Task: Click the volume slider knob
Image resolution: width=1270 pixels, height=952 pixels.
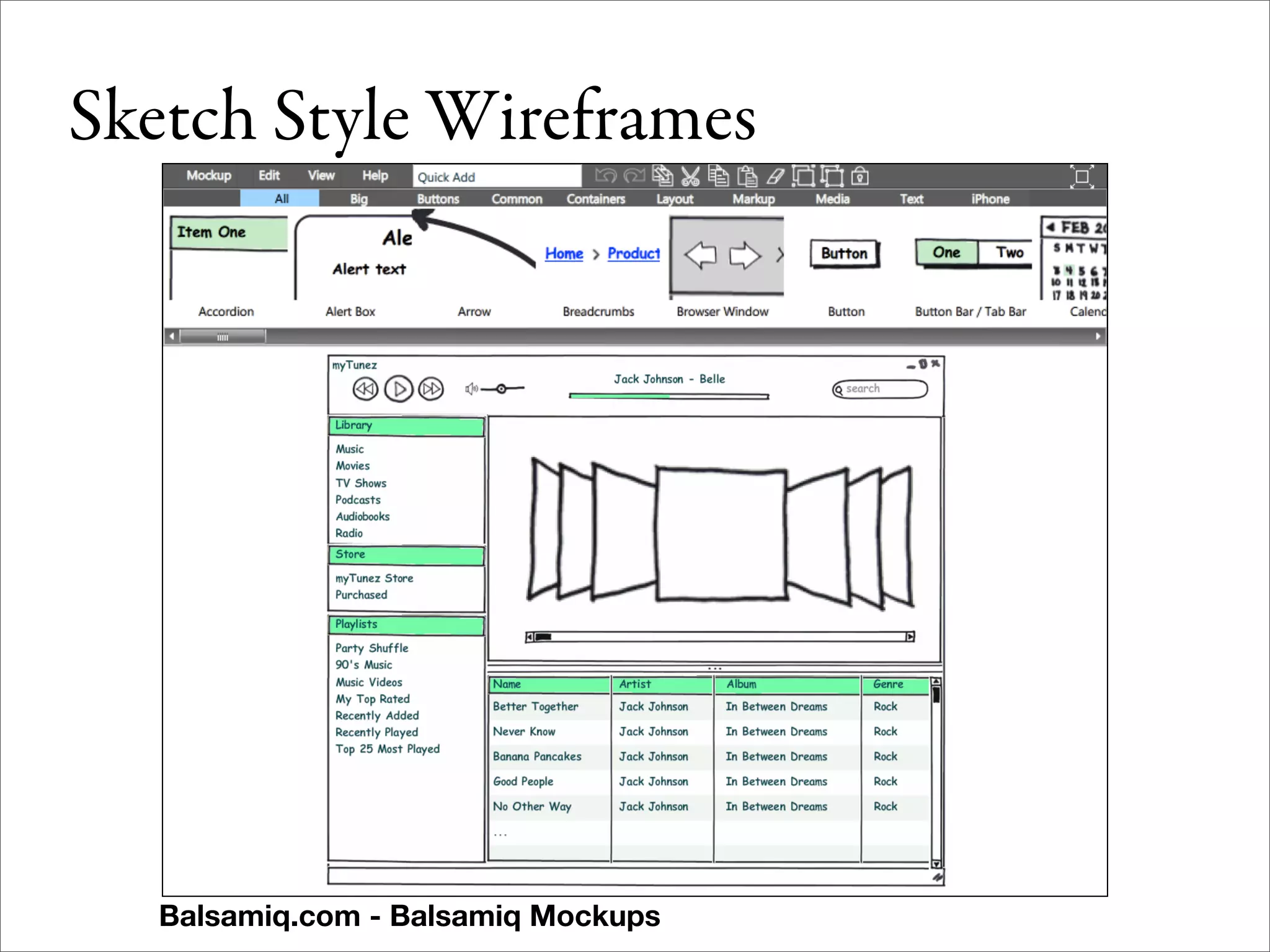Action: pos(501,389)
